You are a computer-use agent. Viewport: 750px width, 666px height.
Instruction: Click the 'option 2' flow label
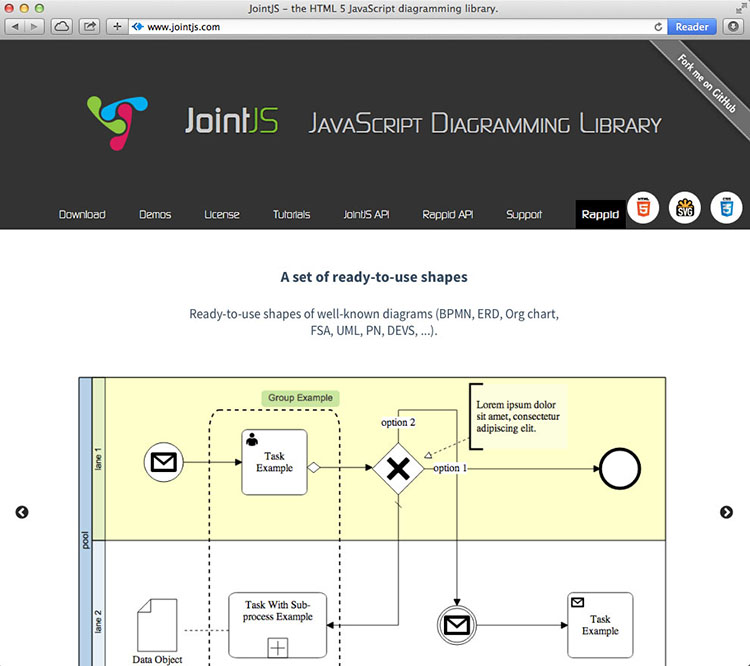click(398, 422)
